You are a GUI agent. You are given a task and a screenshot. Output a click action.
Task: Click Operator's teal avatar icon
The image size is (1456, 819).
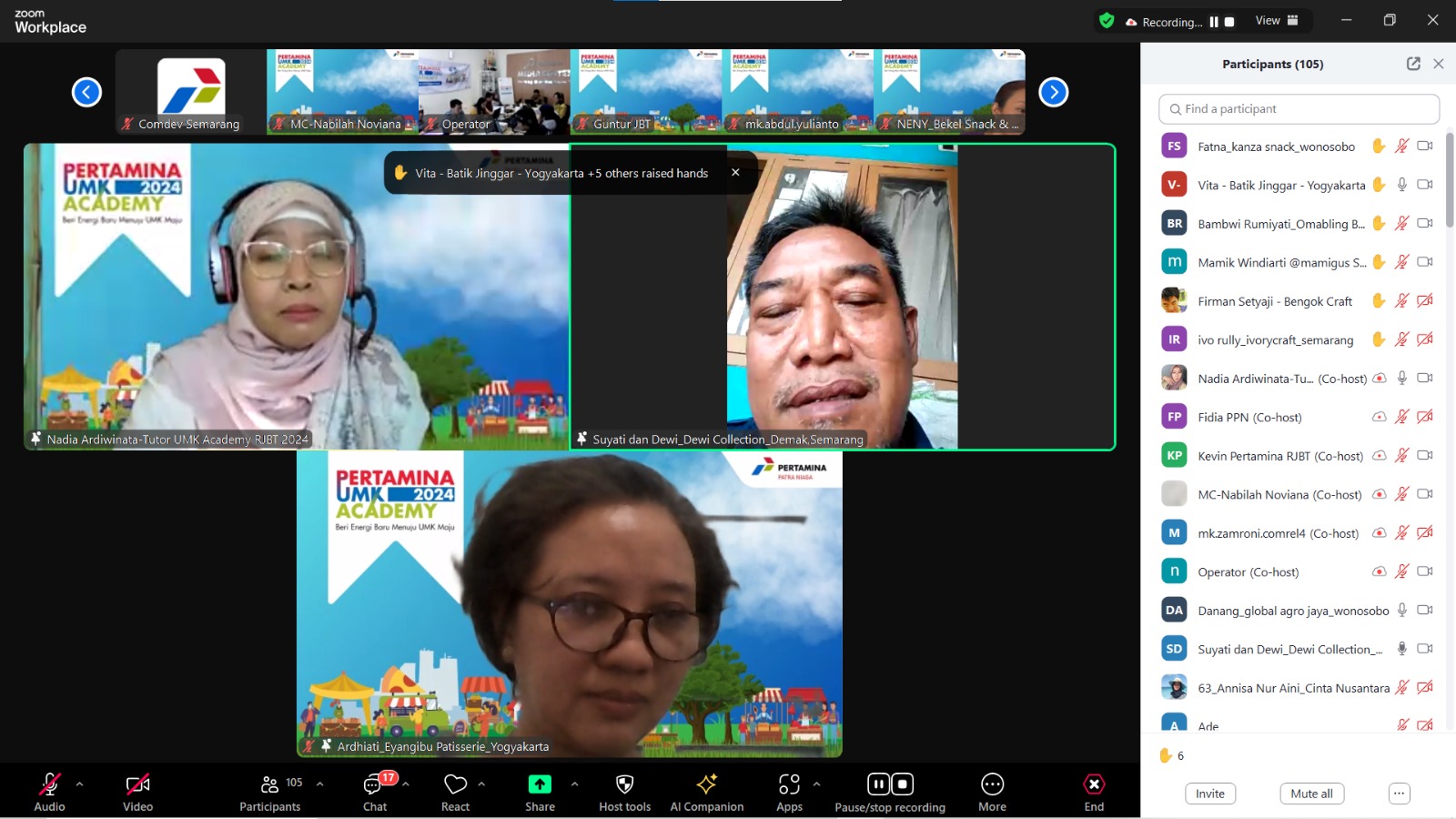[1174, 571]
